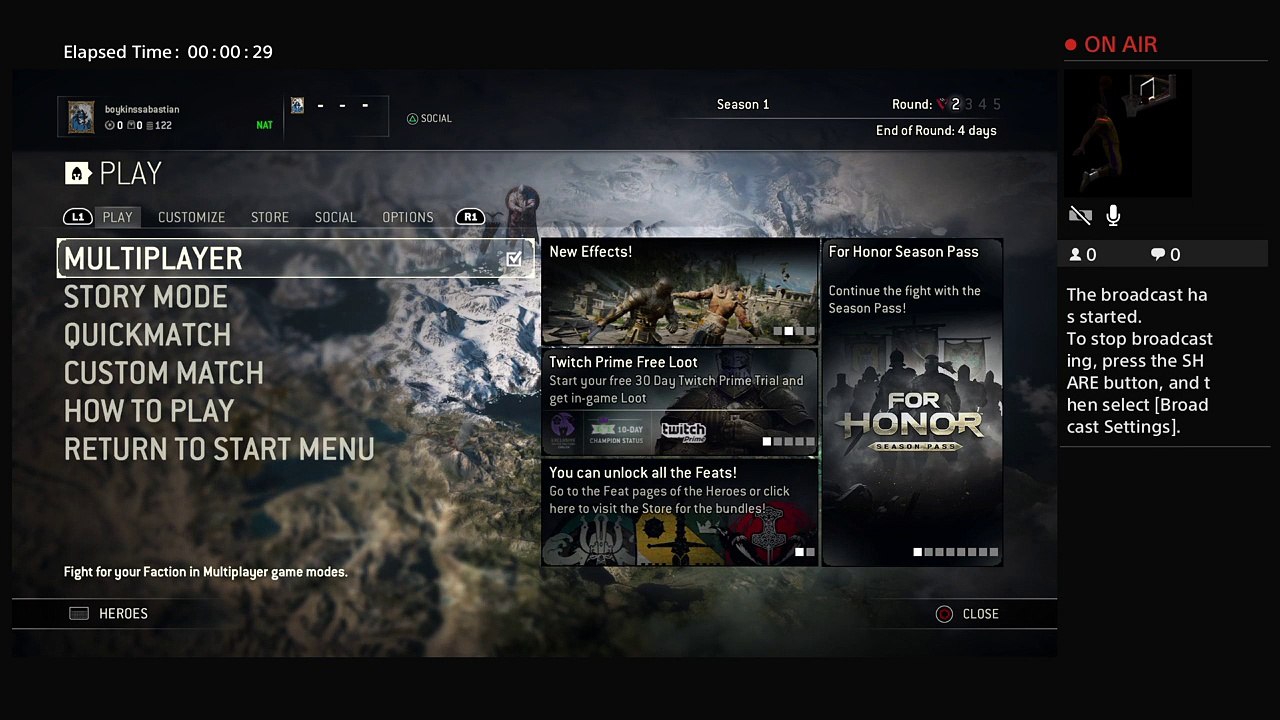Viewport: 1280px width, 720px height.
Task: Click the NAT status indicator
Action: [x=264, y=126]
